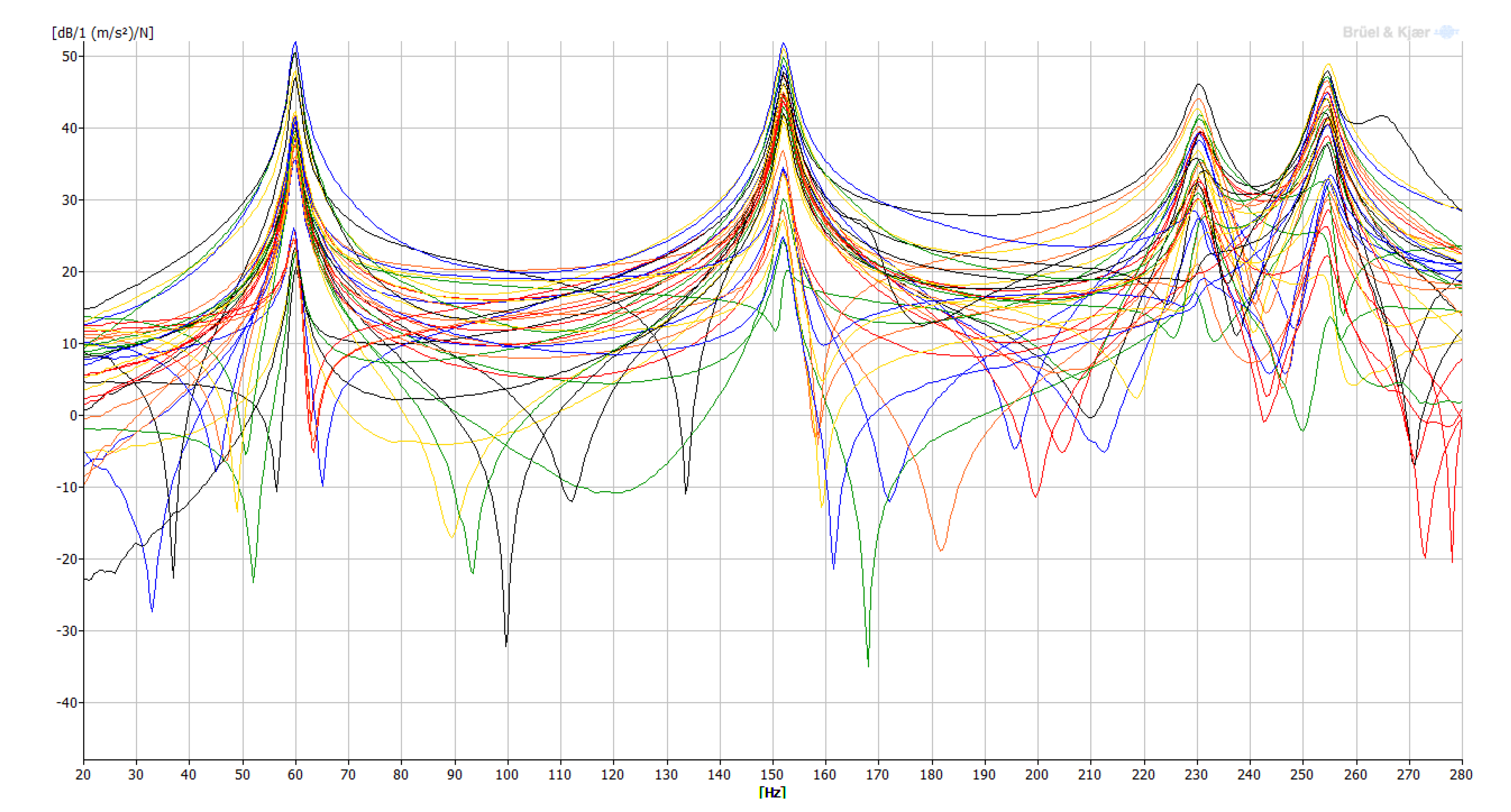Click the green anti-resonance dip near 168 Hz
1511x812 pixels.
click(868, 665)
